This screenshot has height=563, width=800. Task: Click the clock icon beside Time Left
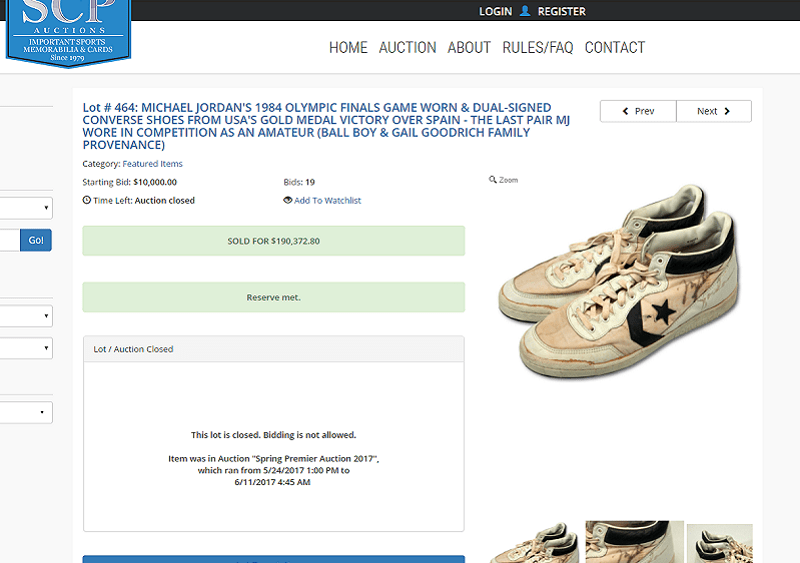(87, 200)
